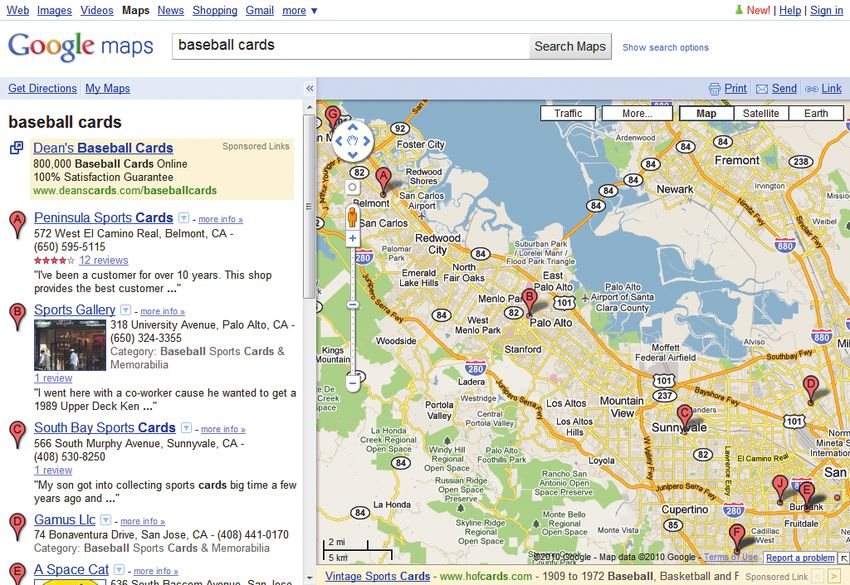Open Get Directions

click(x=42, y=88)
